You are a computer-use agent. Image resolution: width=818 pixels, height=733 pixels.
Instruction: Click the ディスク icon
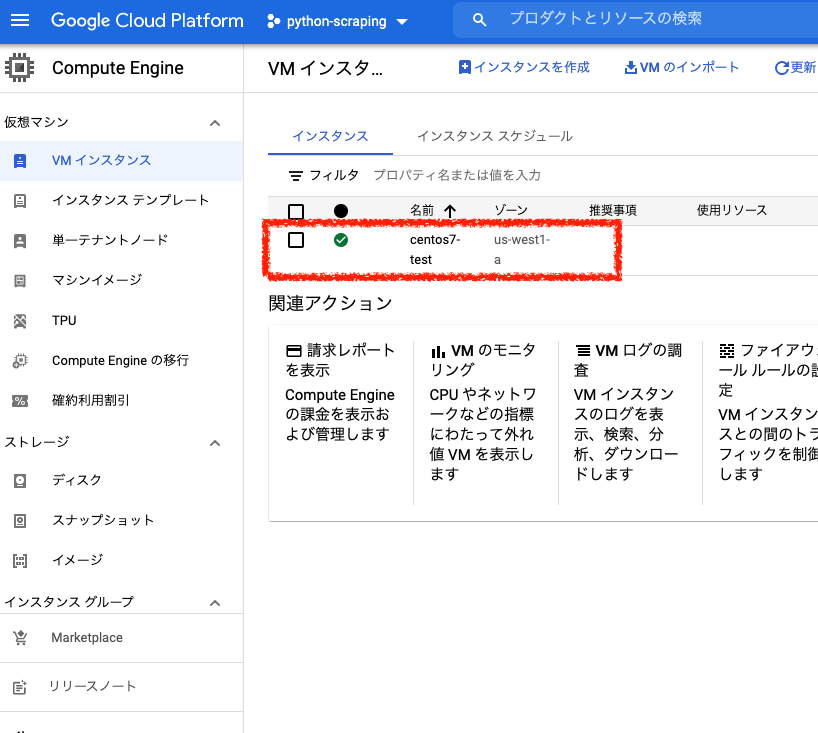coord(20,481)
